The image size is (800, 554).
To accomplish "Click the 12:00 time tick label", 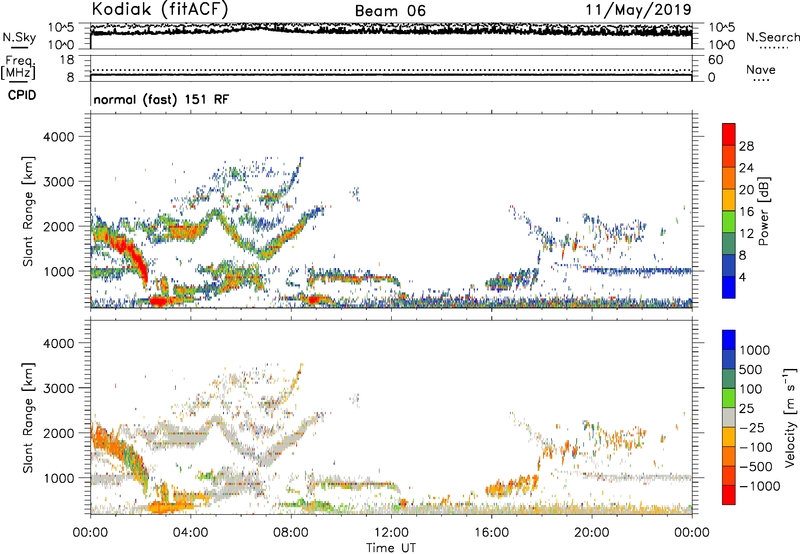I will [x=391, y=532].
